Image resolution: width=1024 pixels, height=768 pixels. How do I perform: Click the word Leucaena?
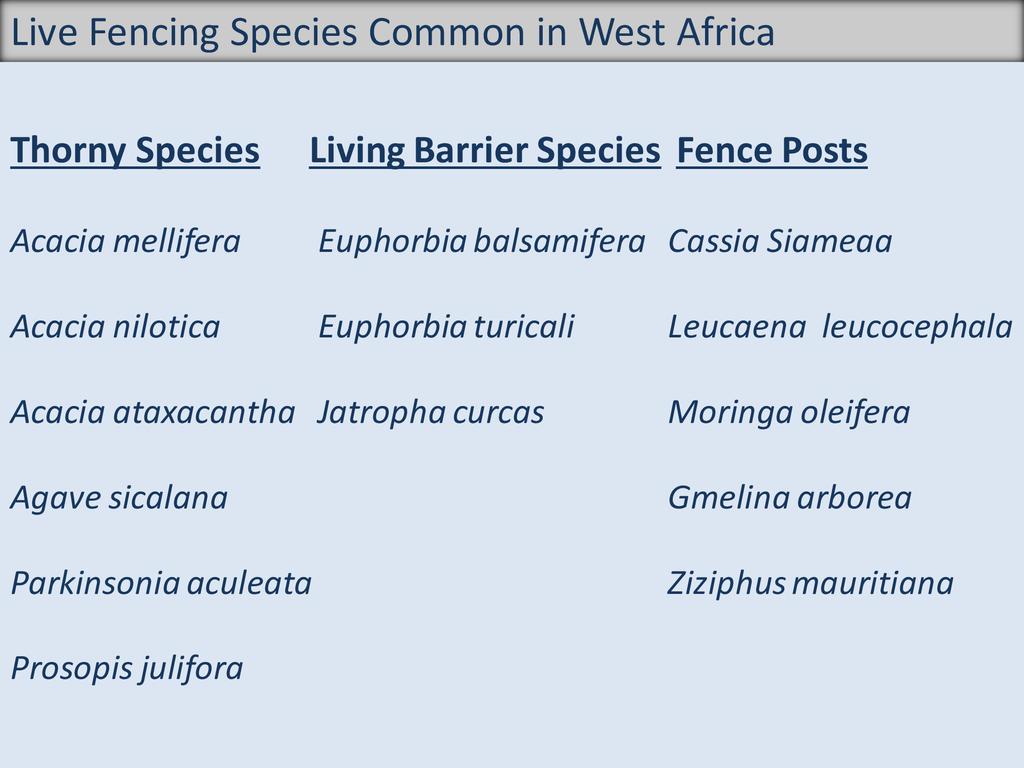click(x=736, y=327)
